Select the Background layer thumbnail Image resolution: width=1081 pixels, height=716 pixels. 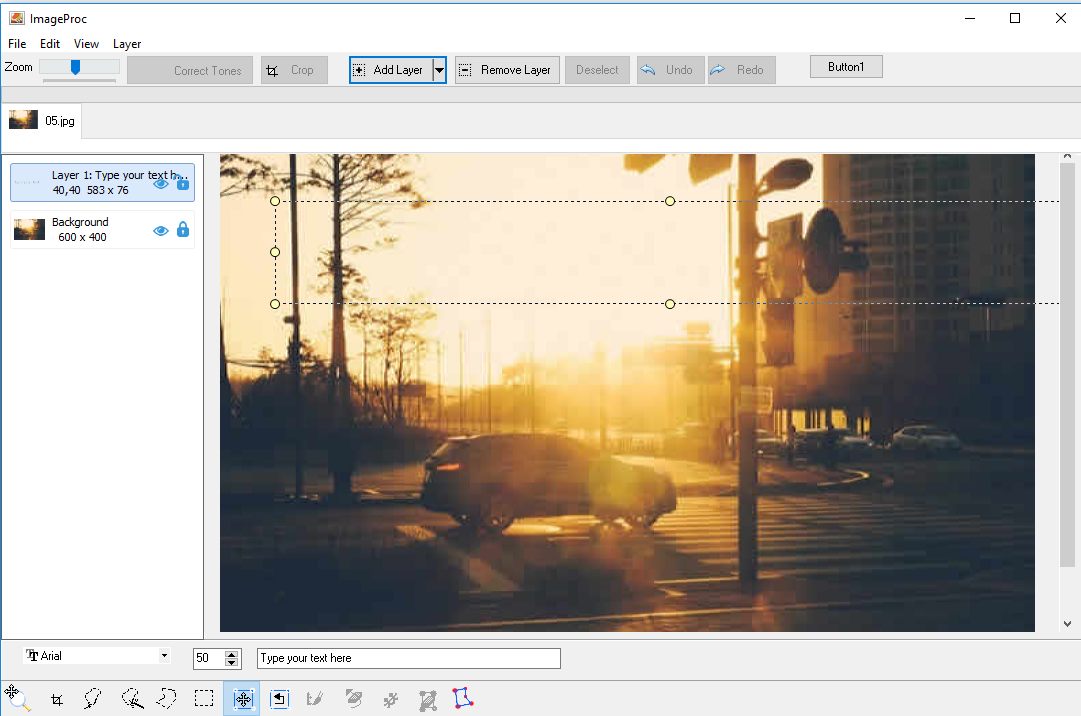pyautogui.click(x=30, y=229)
